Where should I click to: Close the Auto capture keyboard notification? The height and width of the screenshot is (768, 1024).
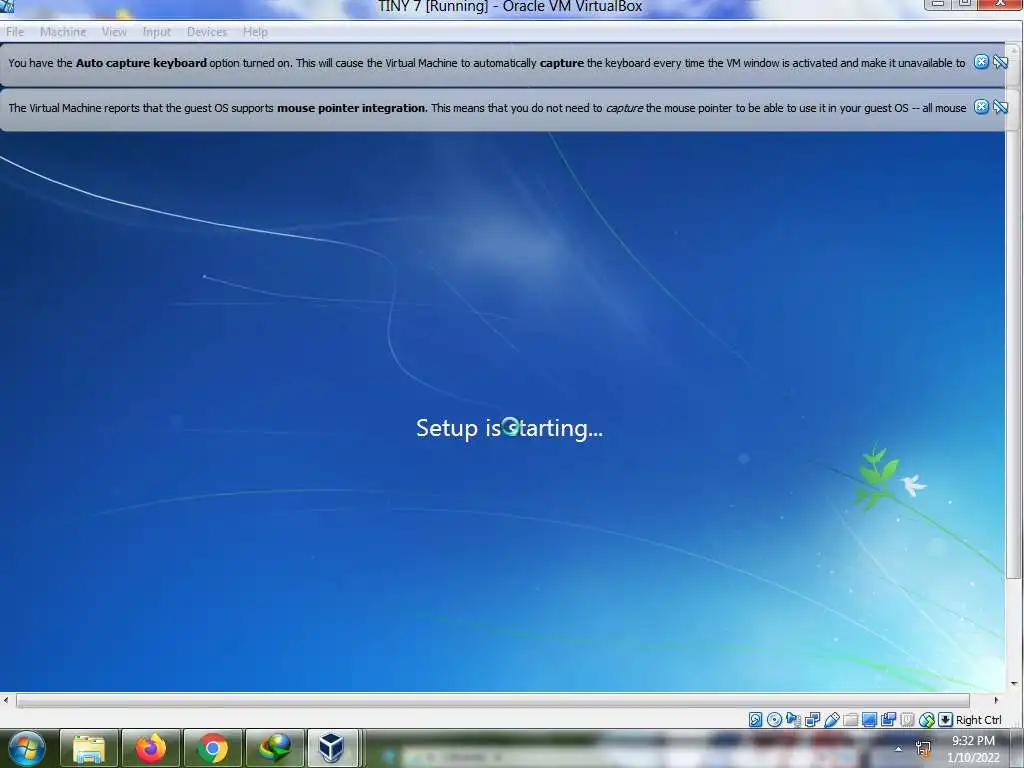pos(981,62)
